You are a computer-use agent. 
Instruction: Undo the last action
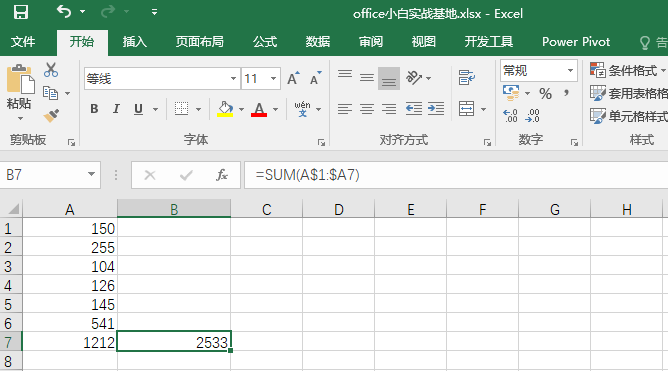(64, 12)
